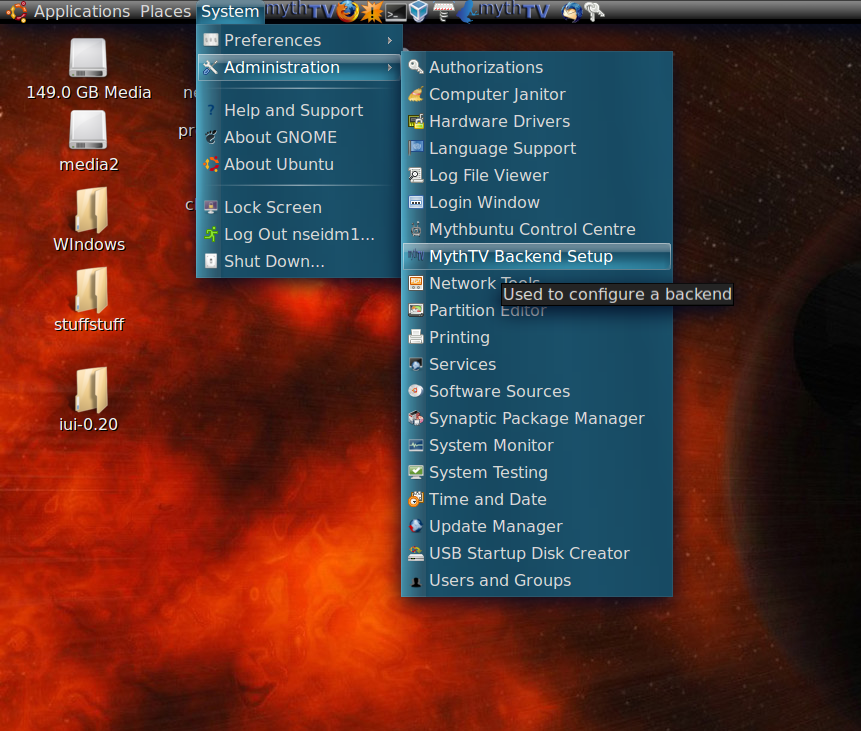Expand the Preferences submenu arrow

coord(389,40)
